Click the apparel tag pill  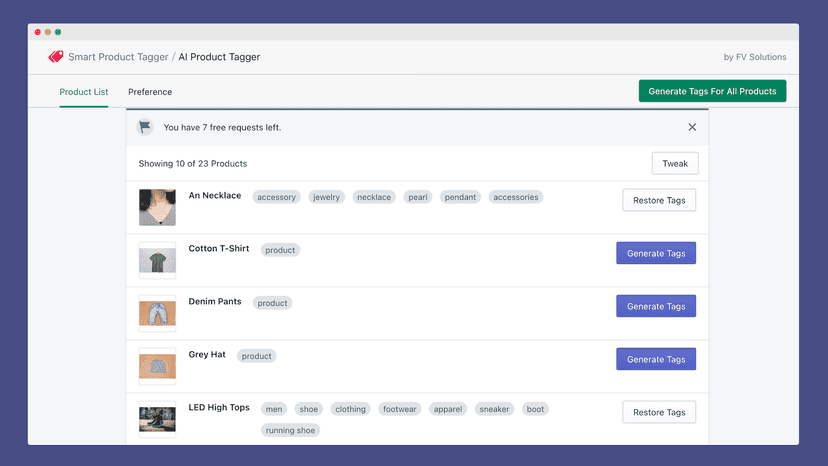448,409
